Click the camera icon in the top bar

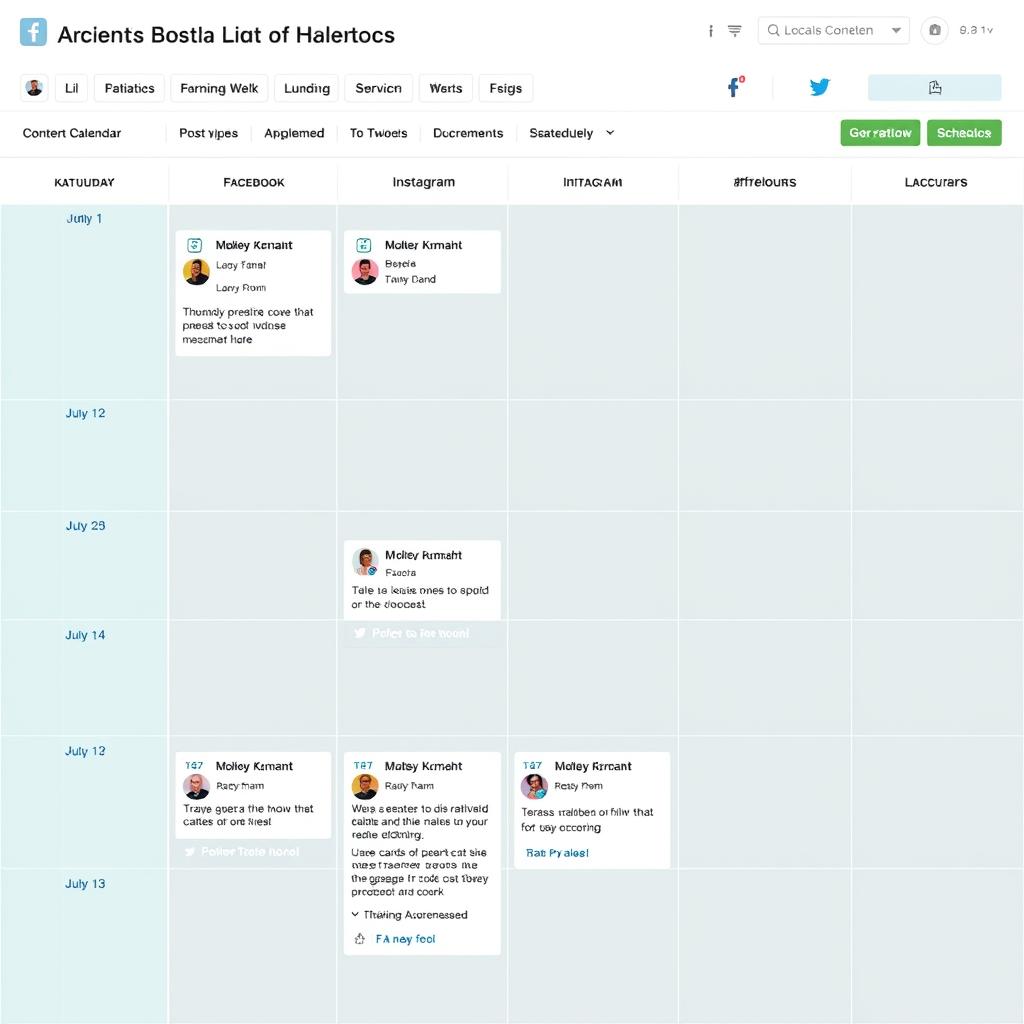tap(934, 30)
